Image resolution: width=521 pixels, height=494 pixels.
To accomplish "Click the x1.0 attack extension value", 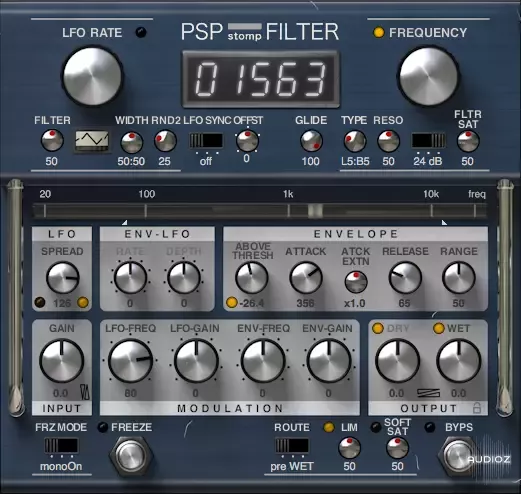I will (355, 303).
